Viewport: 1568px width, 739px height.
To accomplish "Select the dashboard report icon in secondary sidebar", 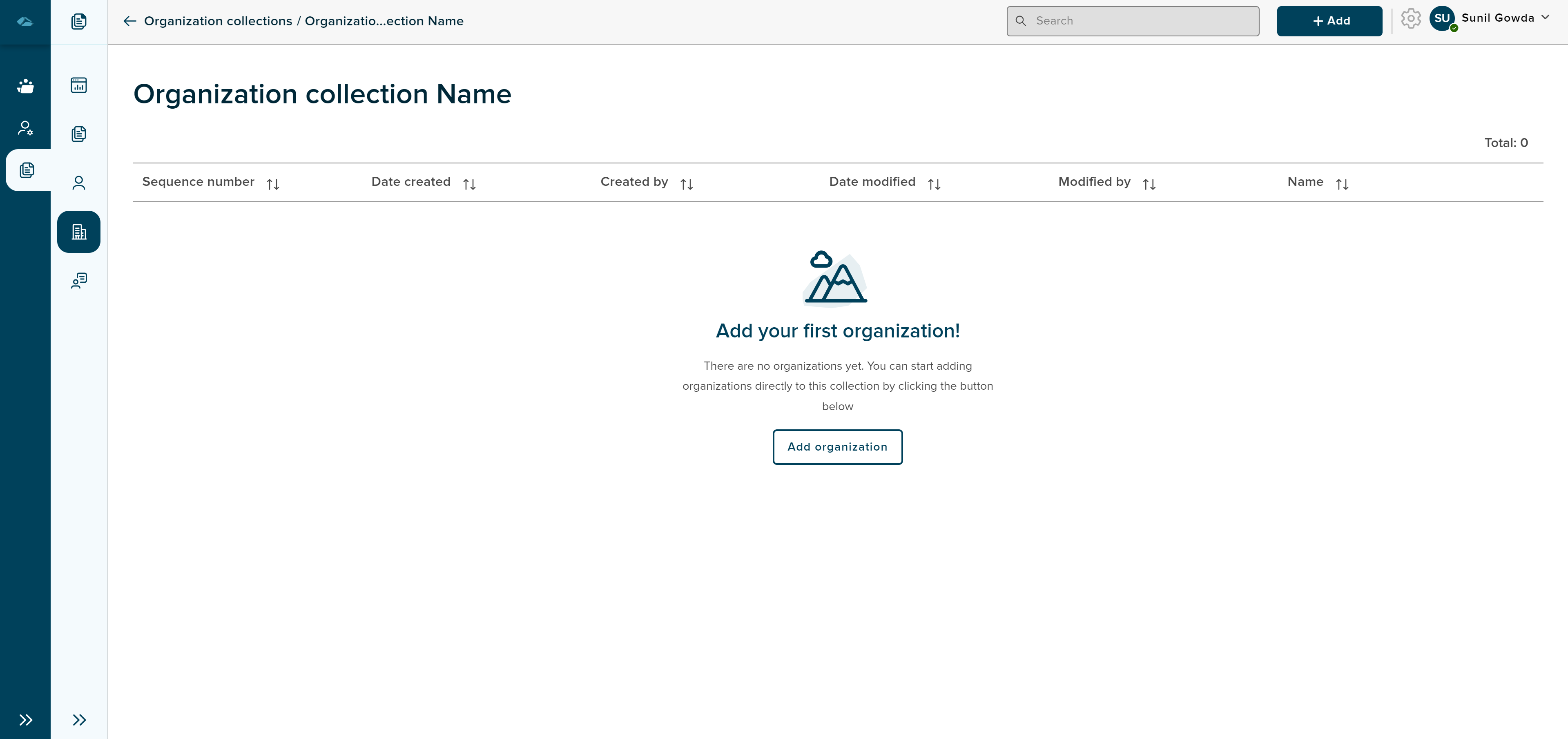I will click(78, 85).
